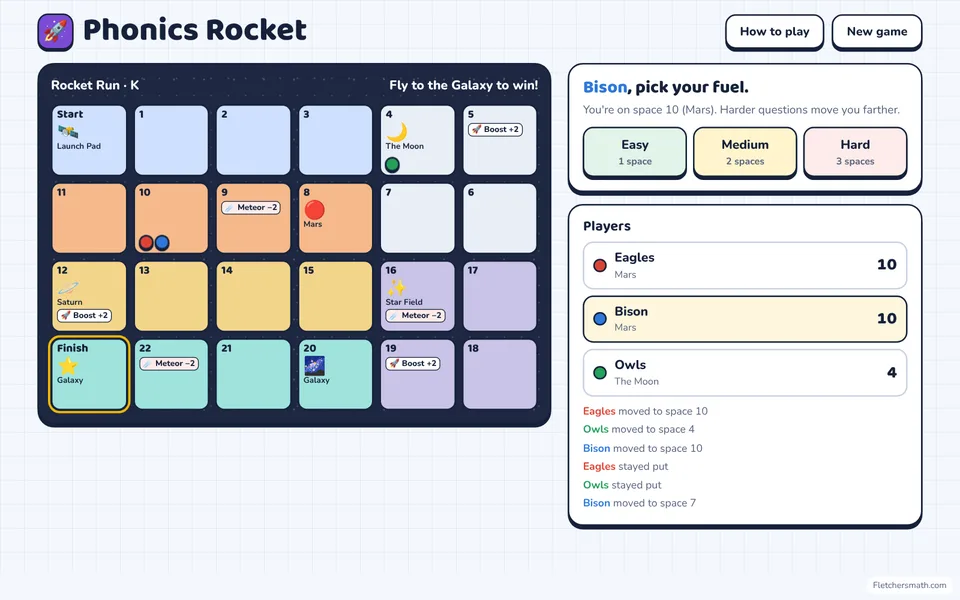
Task: Click board space 7
Action: tap(418, 218)
